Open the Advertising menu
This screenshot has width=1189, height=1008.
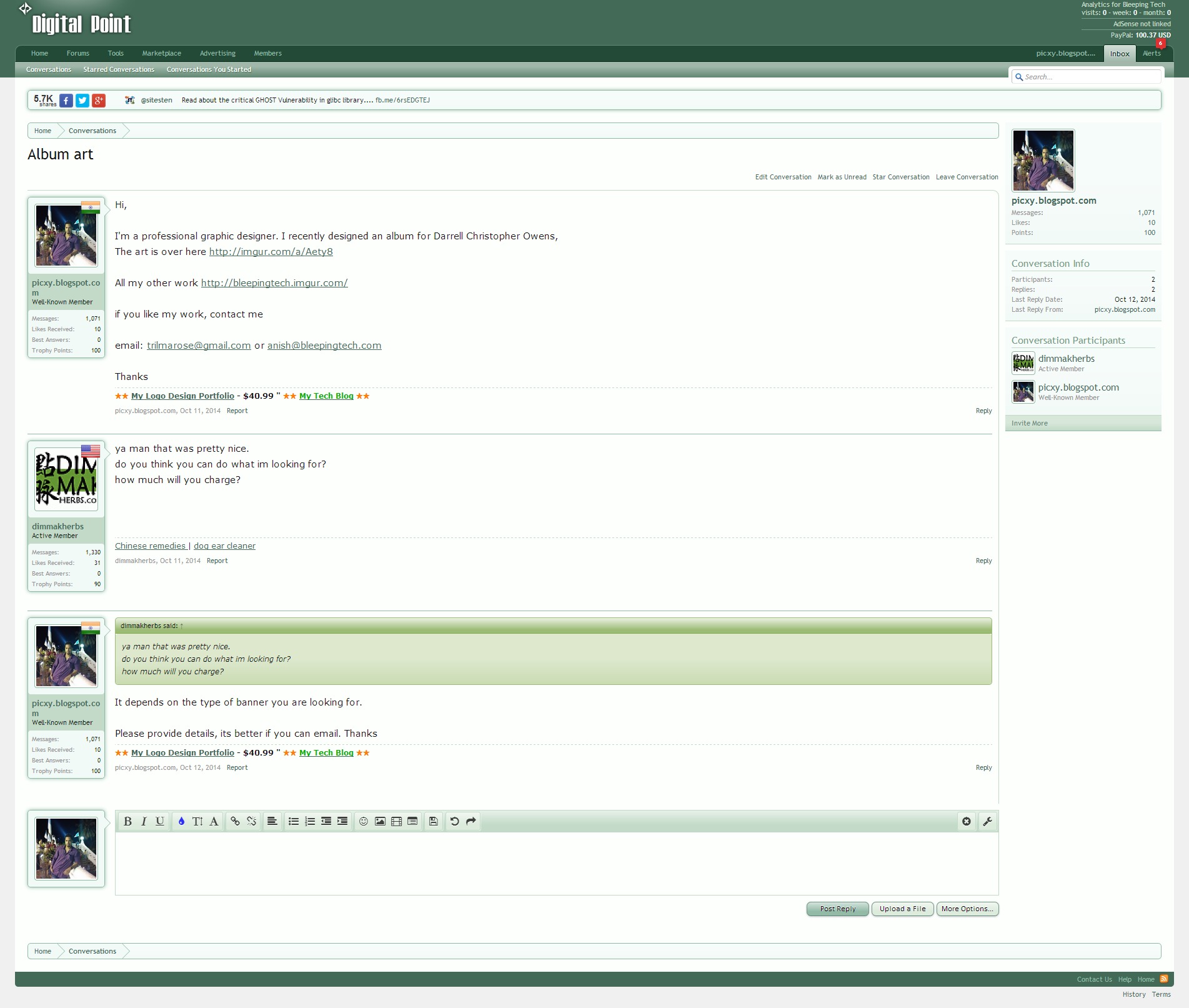[217, 53]
